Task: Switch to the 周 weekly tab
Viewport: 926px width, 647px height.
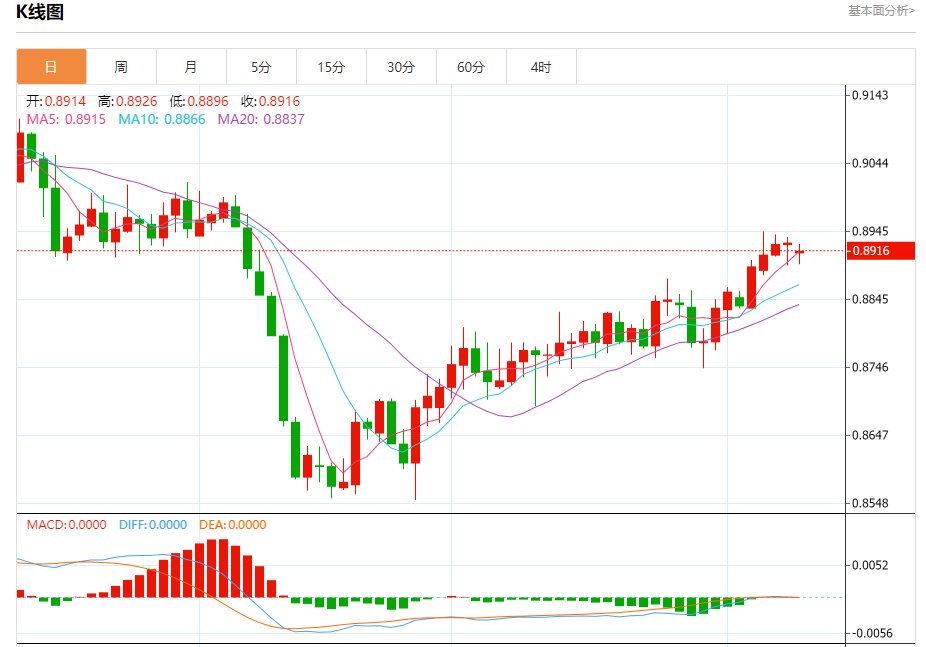Action: tap(121, 67)
